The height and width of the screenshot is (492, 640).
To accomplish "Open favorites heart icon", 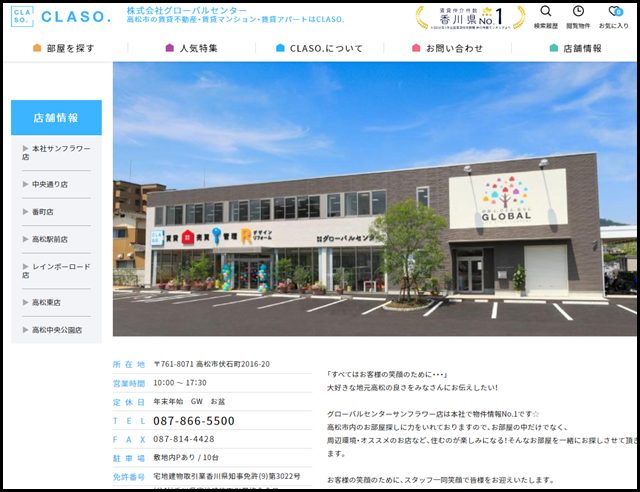I will tap(614, 11).
